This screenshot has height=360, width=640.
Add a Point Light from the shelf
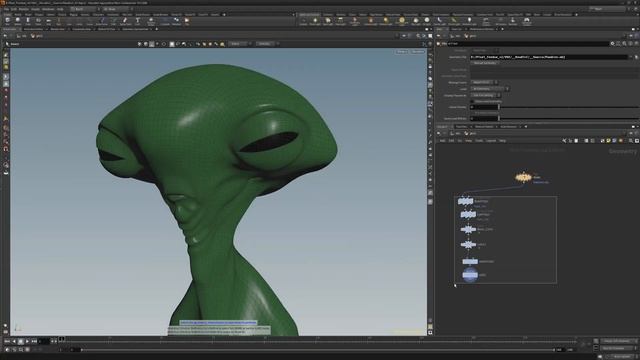315,20
